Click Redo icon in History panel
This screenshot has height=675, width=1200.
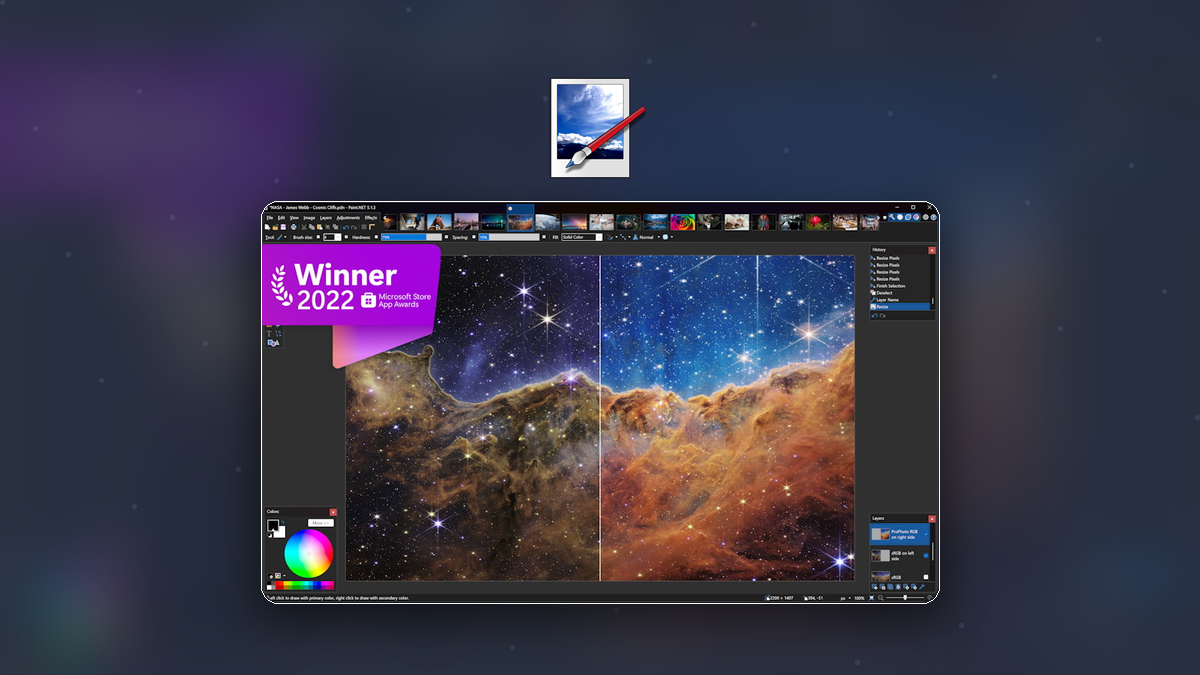(x=883, y=316)
